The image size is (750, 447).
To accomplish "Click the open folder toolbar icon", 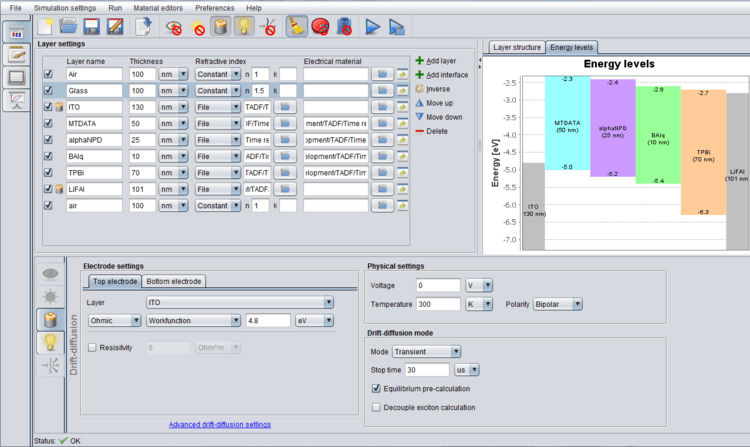I will 70,27.
